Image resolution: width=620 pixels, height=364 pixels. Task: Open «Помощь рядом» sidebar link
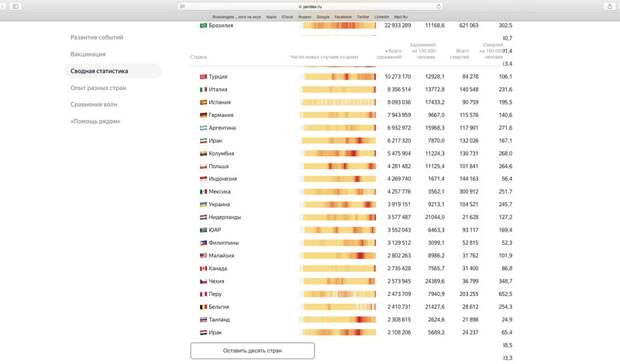point(95,121)
